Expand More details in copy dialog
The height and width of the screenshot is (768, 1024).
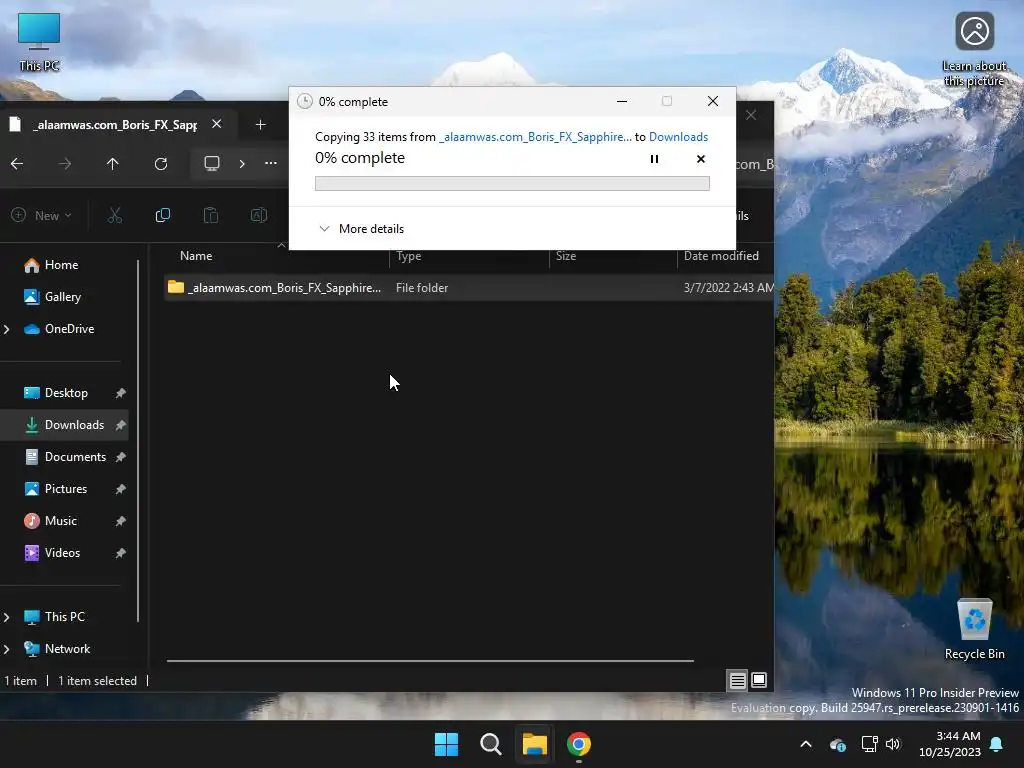coord(361,229)
